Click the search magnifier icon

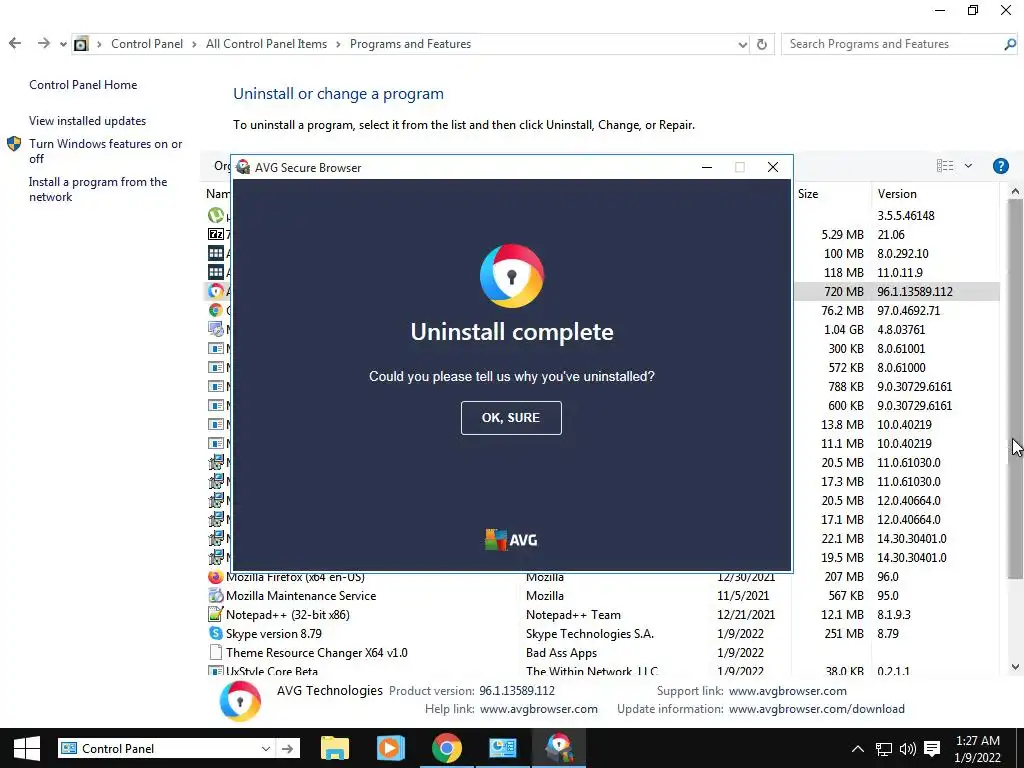click(x=1010, y=44)
